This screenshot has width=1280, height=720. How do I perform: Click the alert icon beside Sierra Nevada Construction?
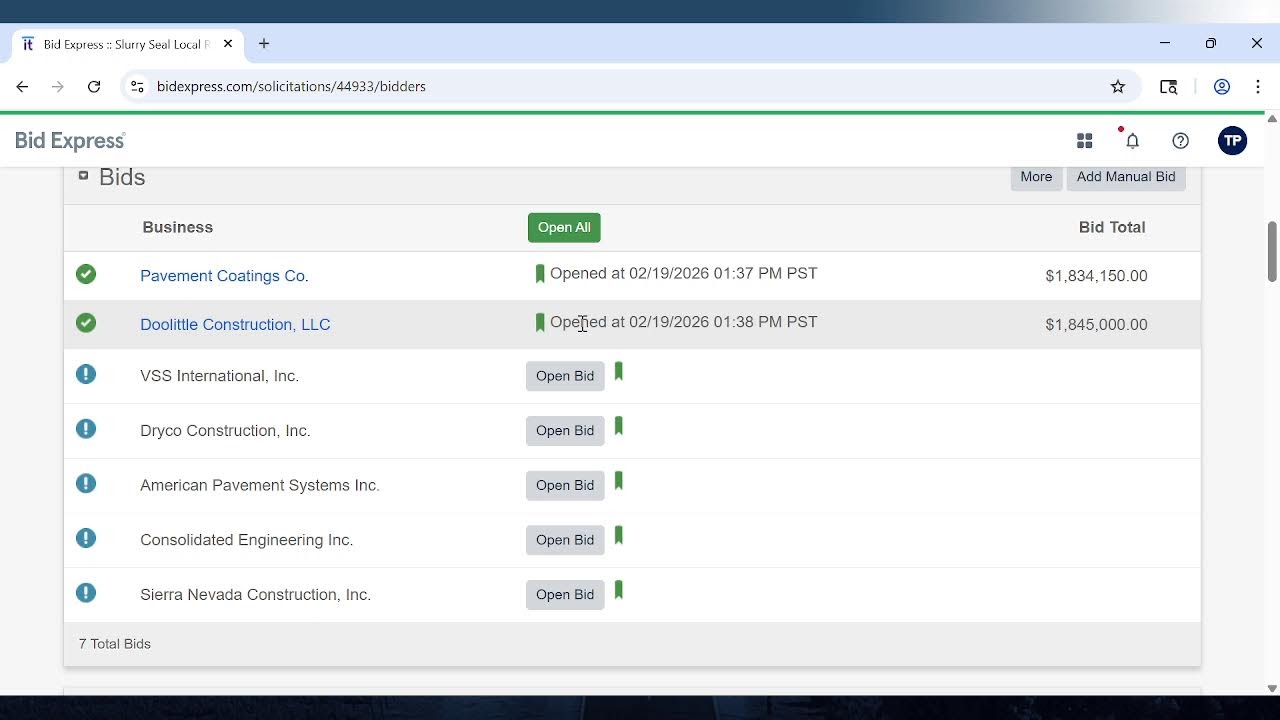click(86, 593)
